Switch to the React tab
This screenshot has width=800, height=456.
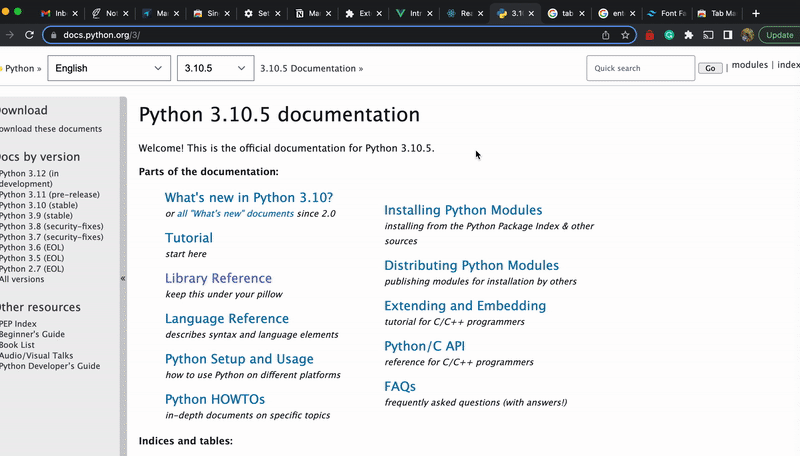tap(460, 13)
